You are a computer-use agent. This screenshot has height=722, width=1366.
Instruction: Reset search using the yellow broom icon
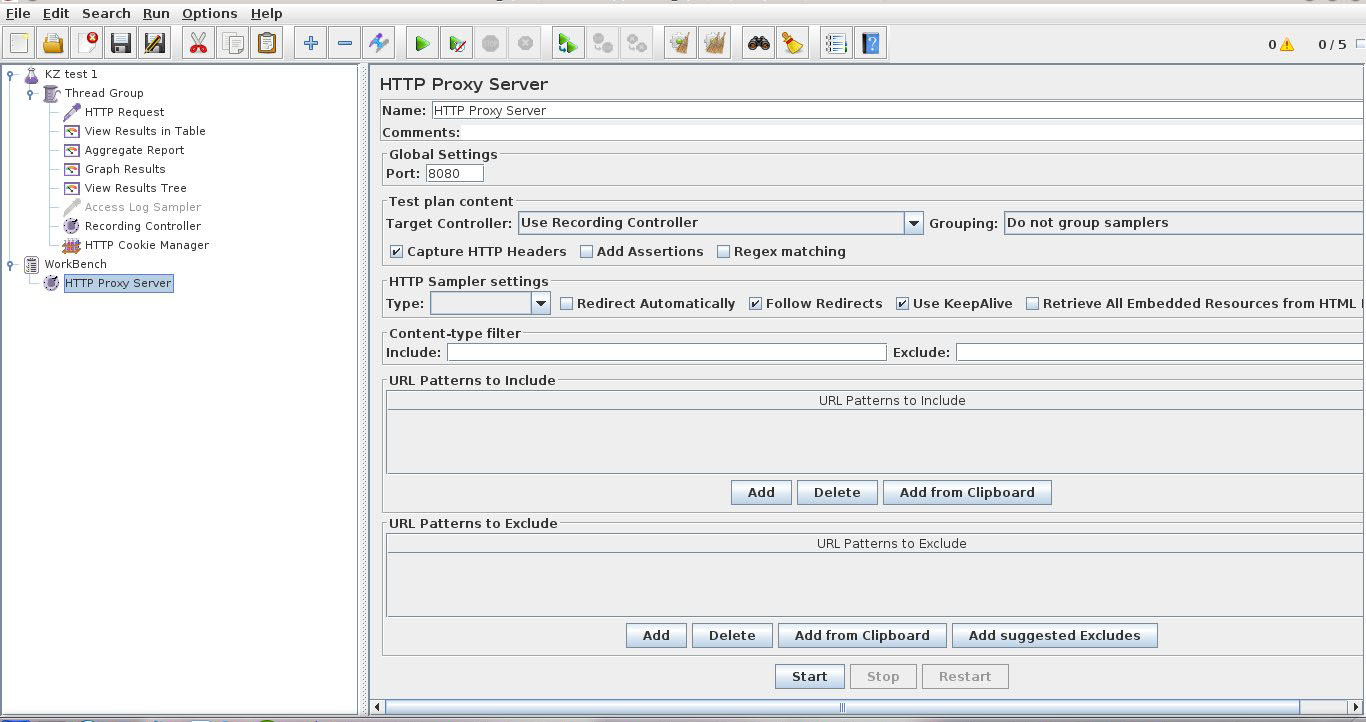point(793,43)
